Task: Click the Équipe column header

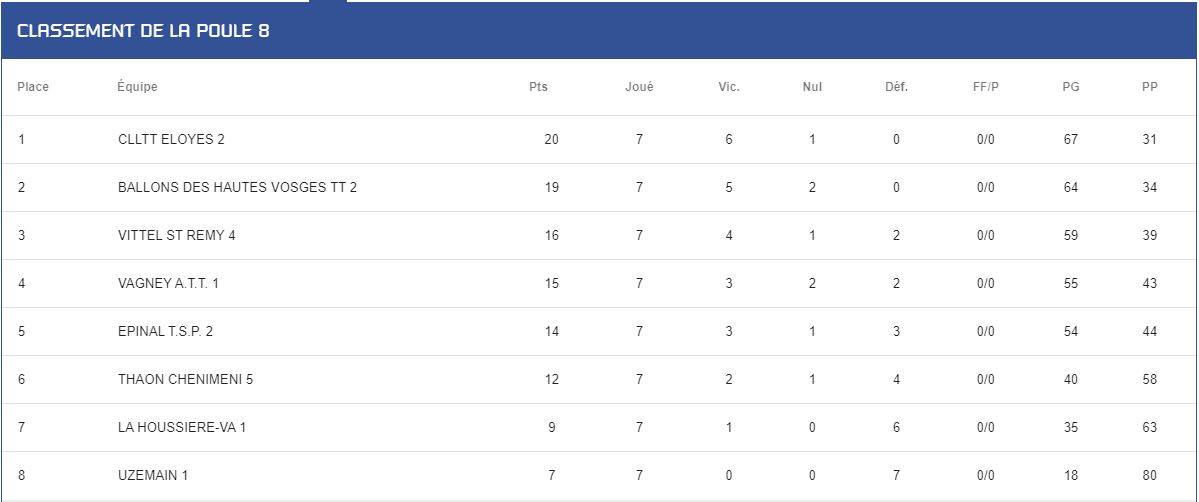Action: tap(137, 87)
